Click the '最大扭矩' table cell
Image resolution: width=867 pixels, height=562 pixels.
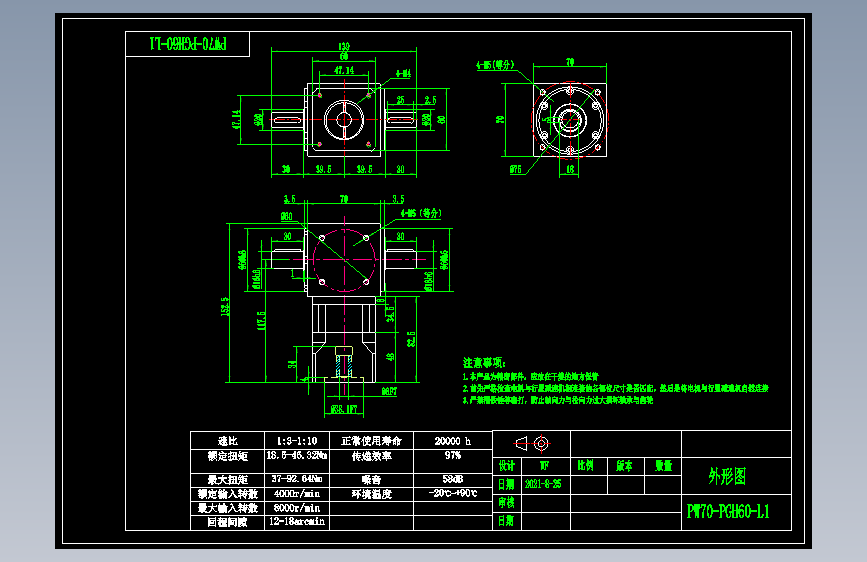228,480
